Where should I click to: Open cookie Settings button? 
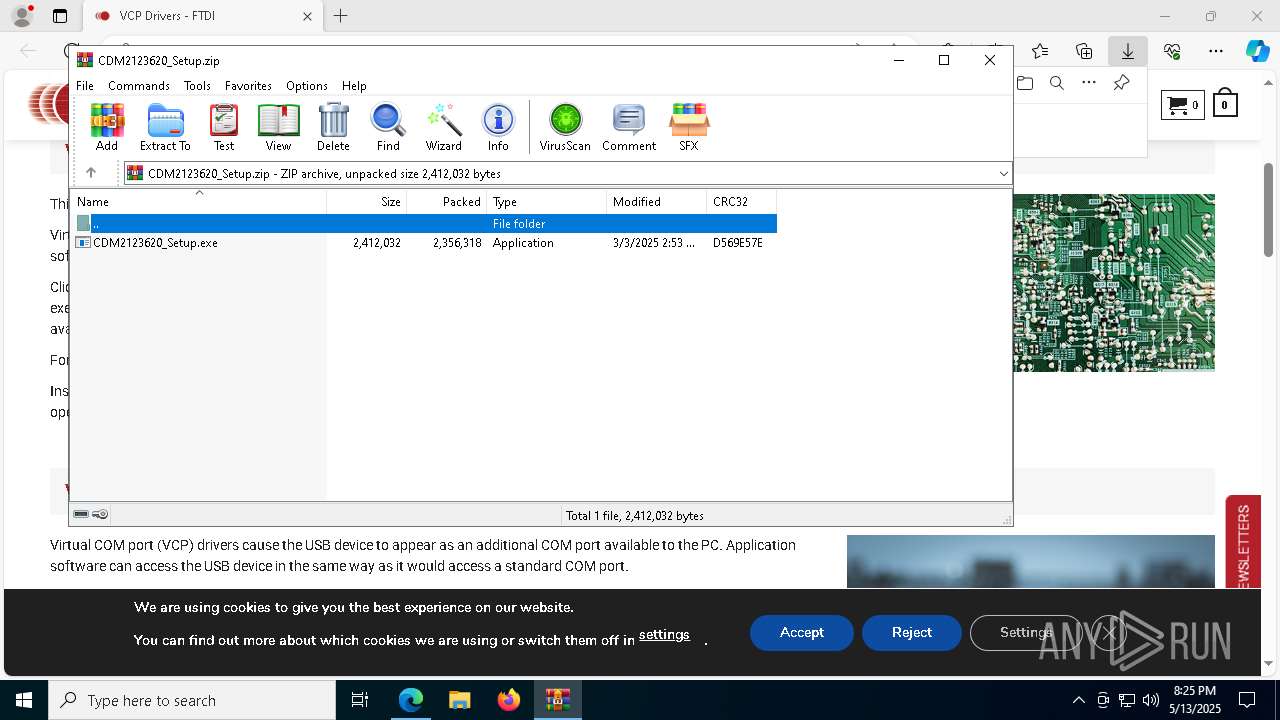(x=1026, y=633)
